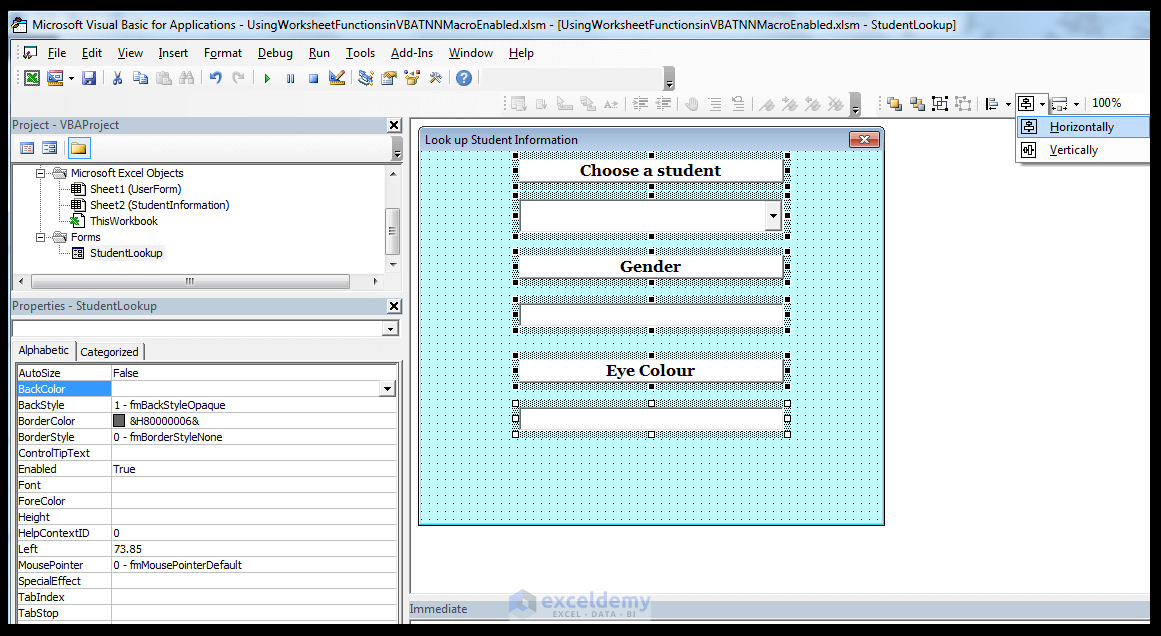Click the BackStyle property value
Screen dimensions: 1161x636
[x=254, y=405]
